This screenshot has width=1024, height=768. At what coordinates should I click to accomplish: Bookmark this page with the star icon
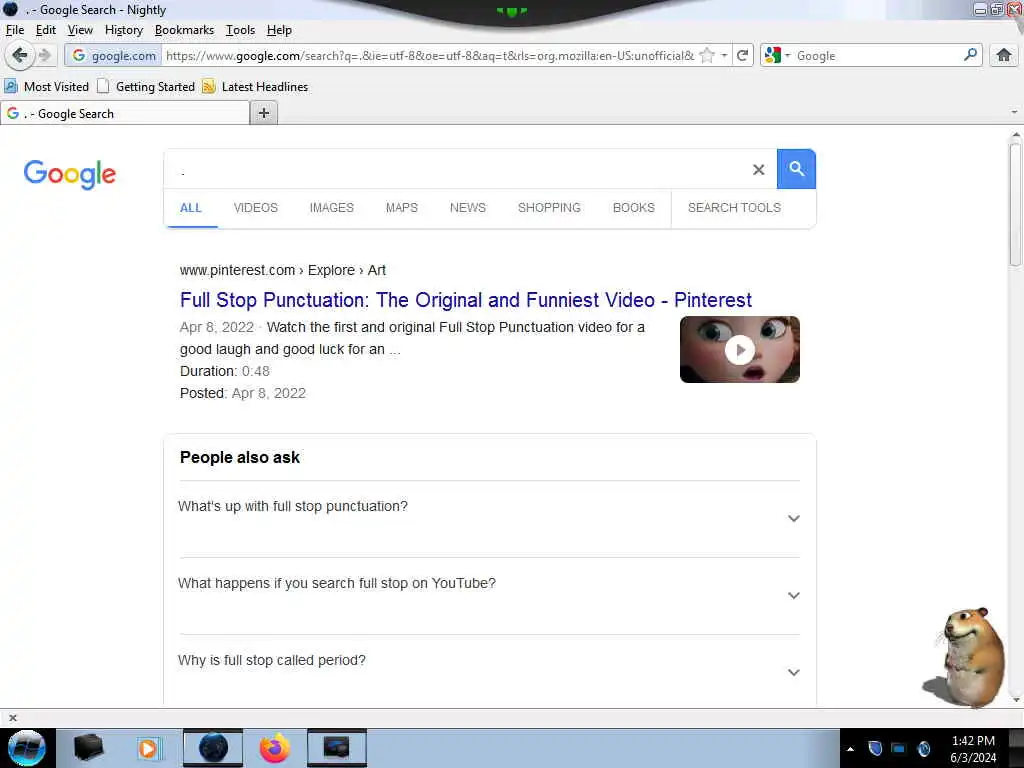pos(707,56)
